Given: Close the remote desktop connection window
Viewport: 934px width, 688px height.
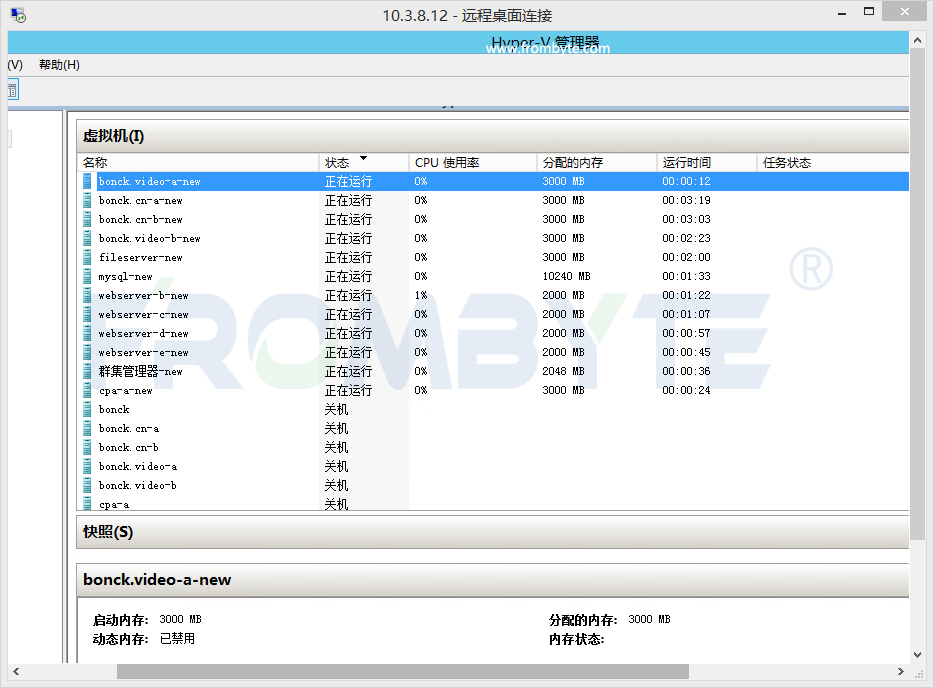Looking at the screenshot, I should point(904,11).
